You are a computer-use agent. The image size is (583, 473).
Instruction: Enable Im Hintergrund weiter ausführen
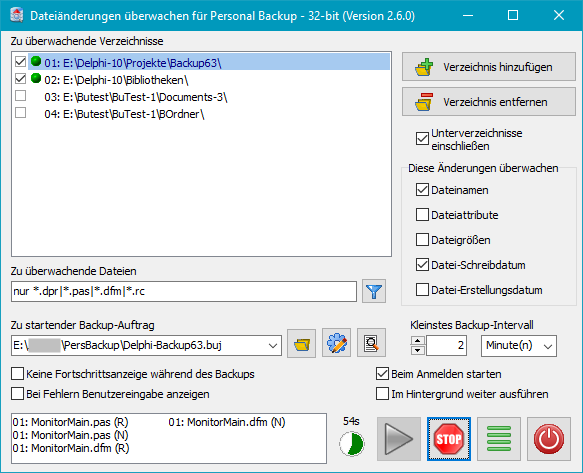382,394
